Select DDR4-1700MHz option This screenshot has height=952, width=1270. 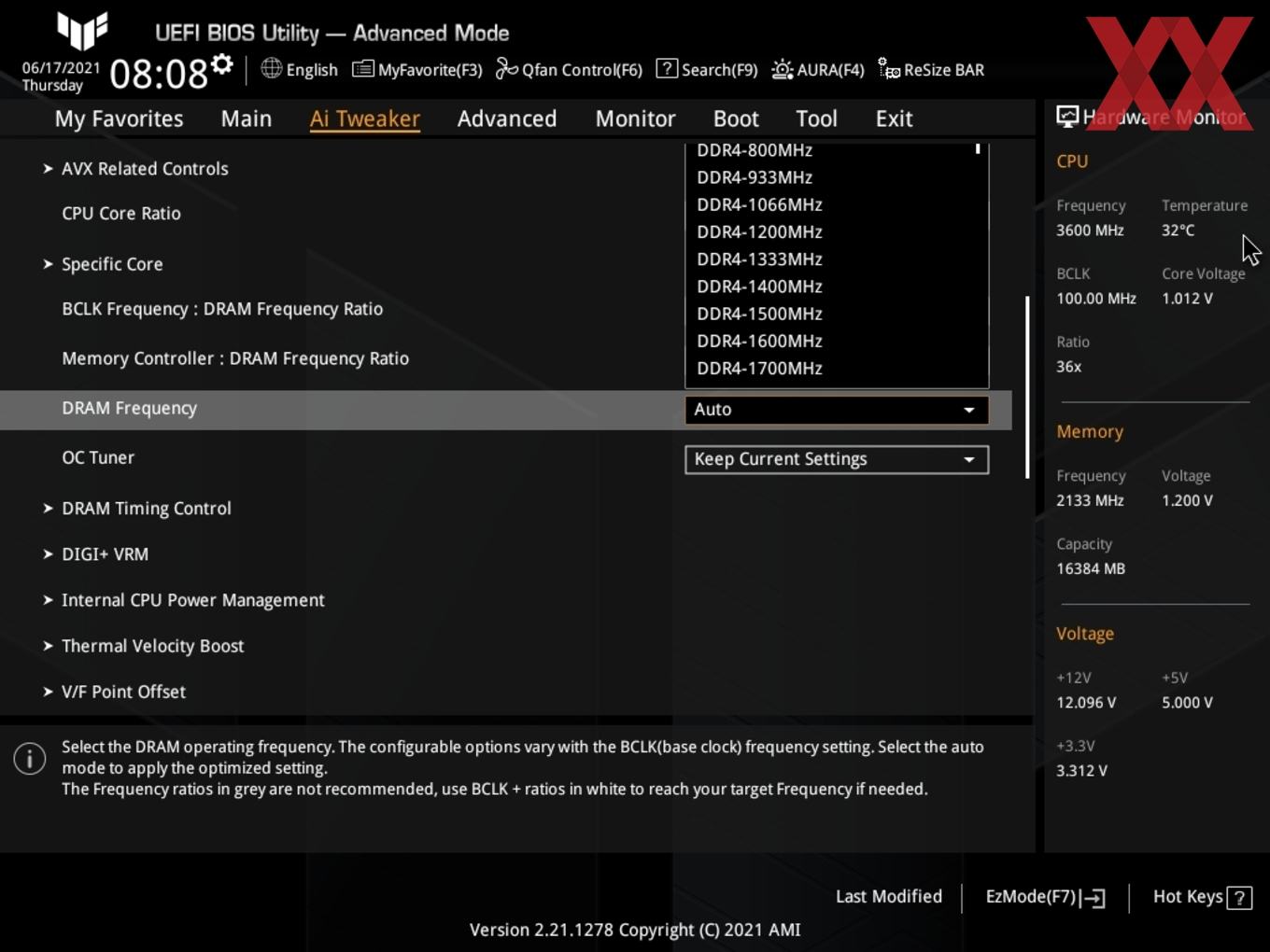pyautogui.click(x=759, y=368)
